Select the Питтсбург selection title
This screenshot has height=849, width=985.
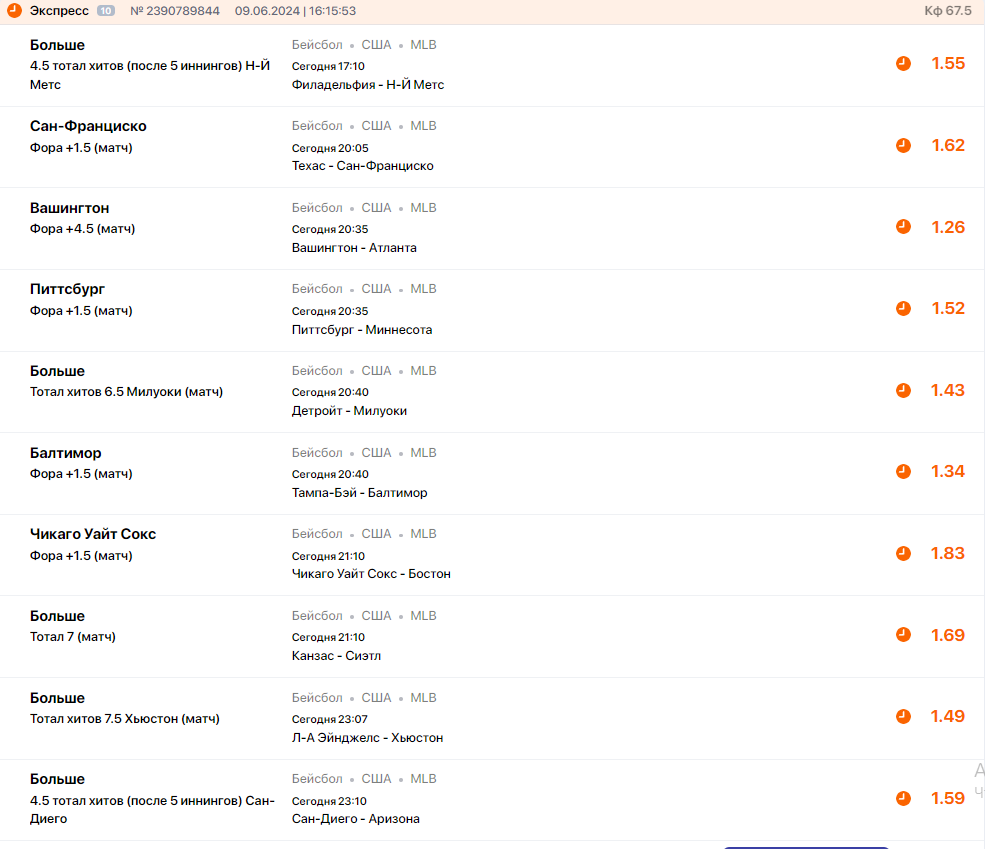(x=67, y=289)
